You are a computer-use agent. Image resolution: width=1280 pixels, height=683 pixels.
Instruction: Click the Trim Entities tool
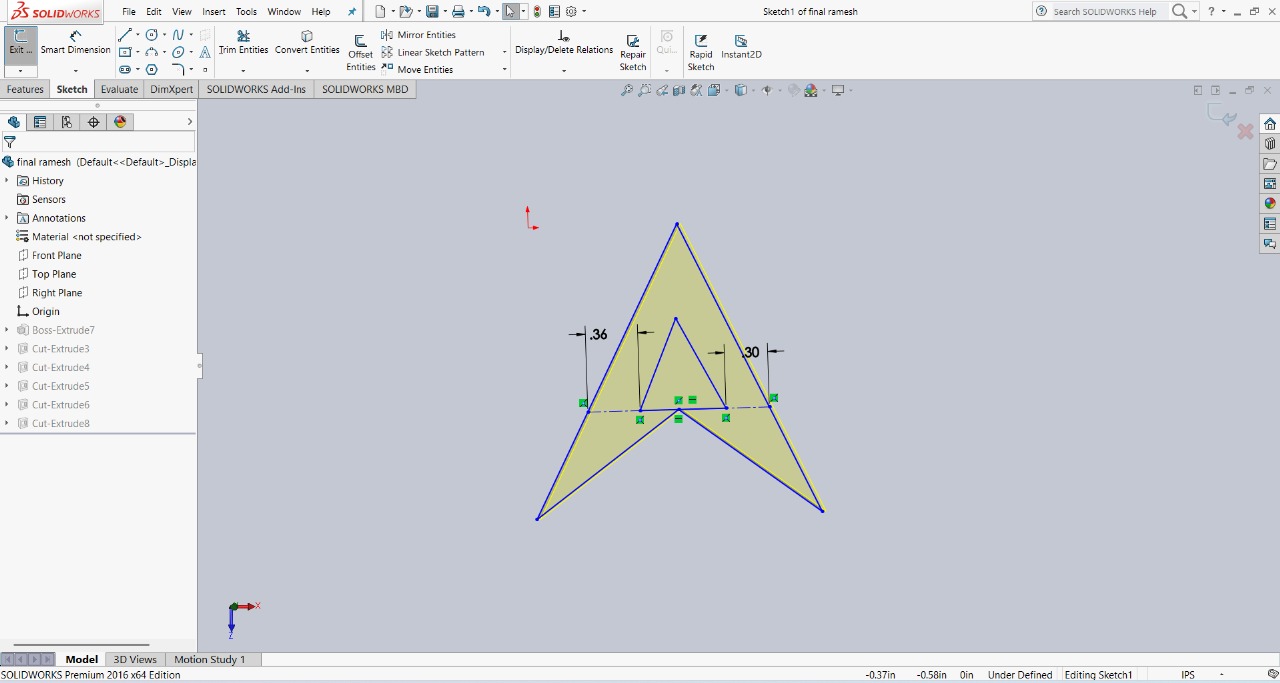243,43
